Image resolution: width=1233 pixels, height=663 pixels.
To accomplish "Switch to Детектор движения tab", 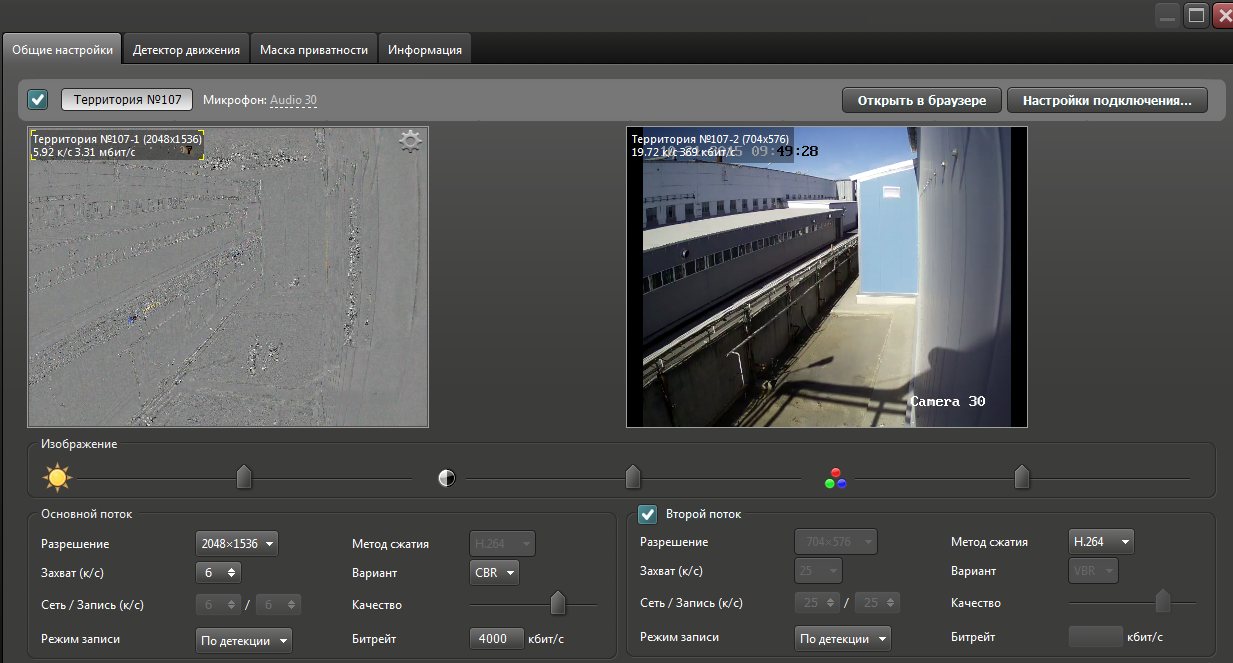I will click(186, 49).
